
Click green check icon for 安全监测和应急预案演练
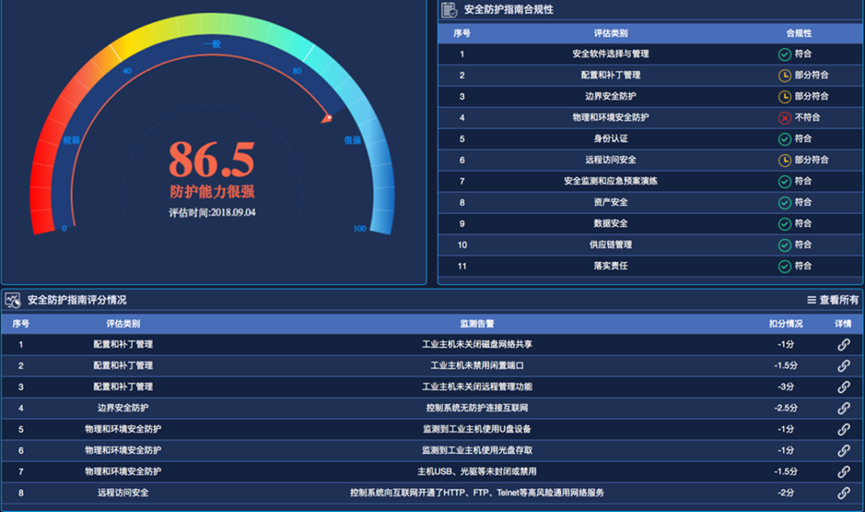(x=784, y=182)
